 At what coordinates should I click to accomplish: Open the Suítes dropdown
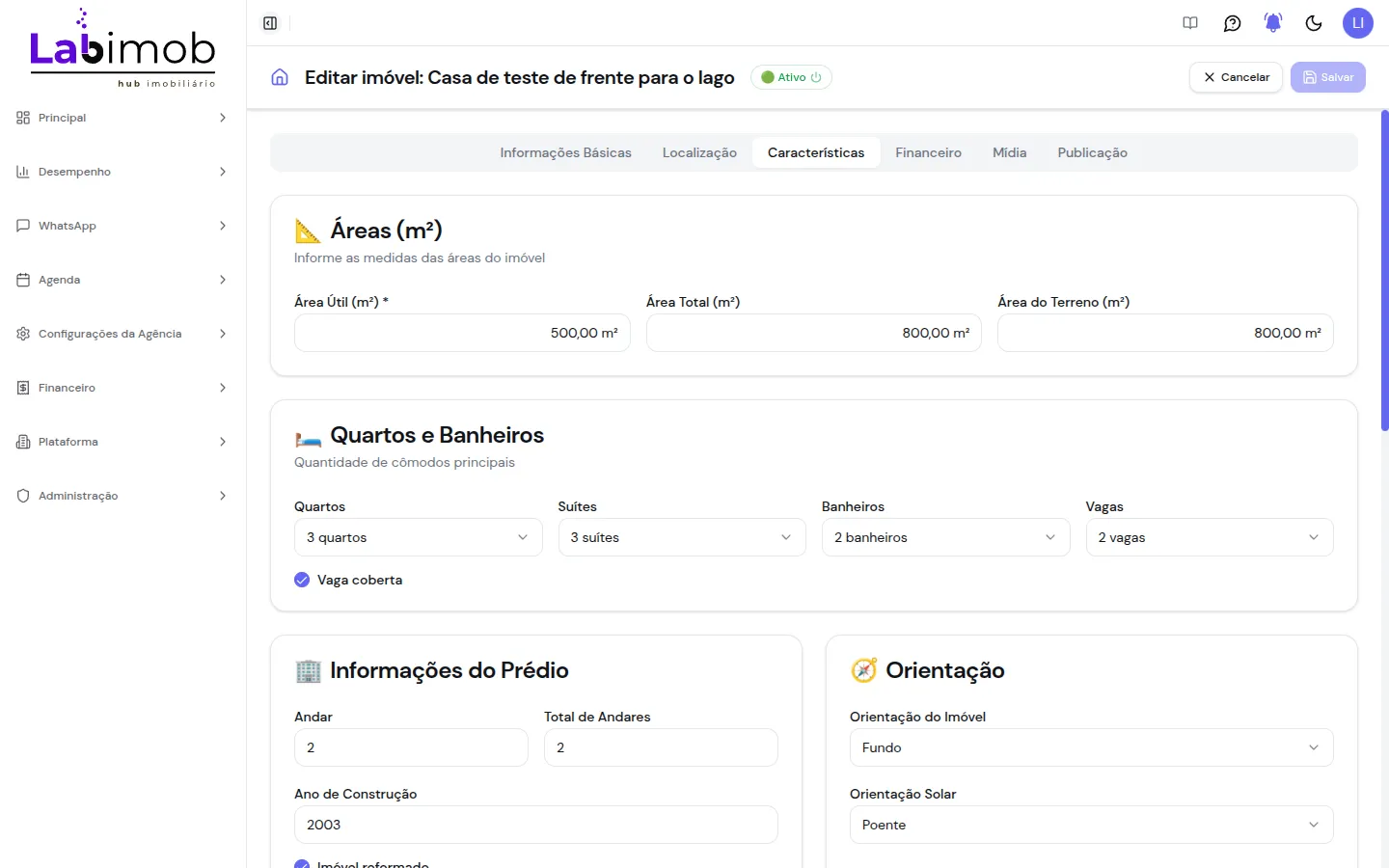pyautogui.click(x=682, y=537)
